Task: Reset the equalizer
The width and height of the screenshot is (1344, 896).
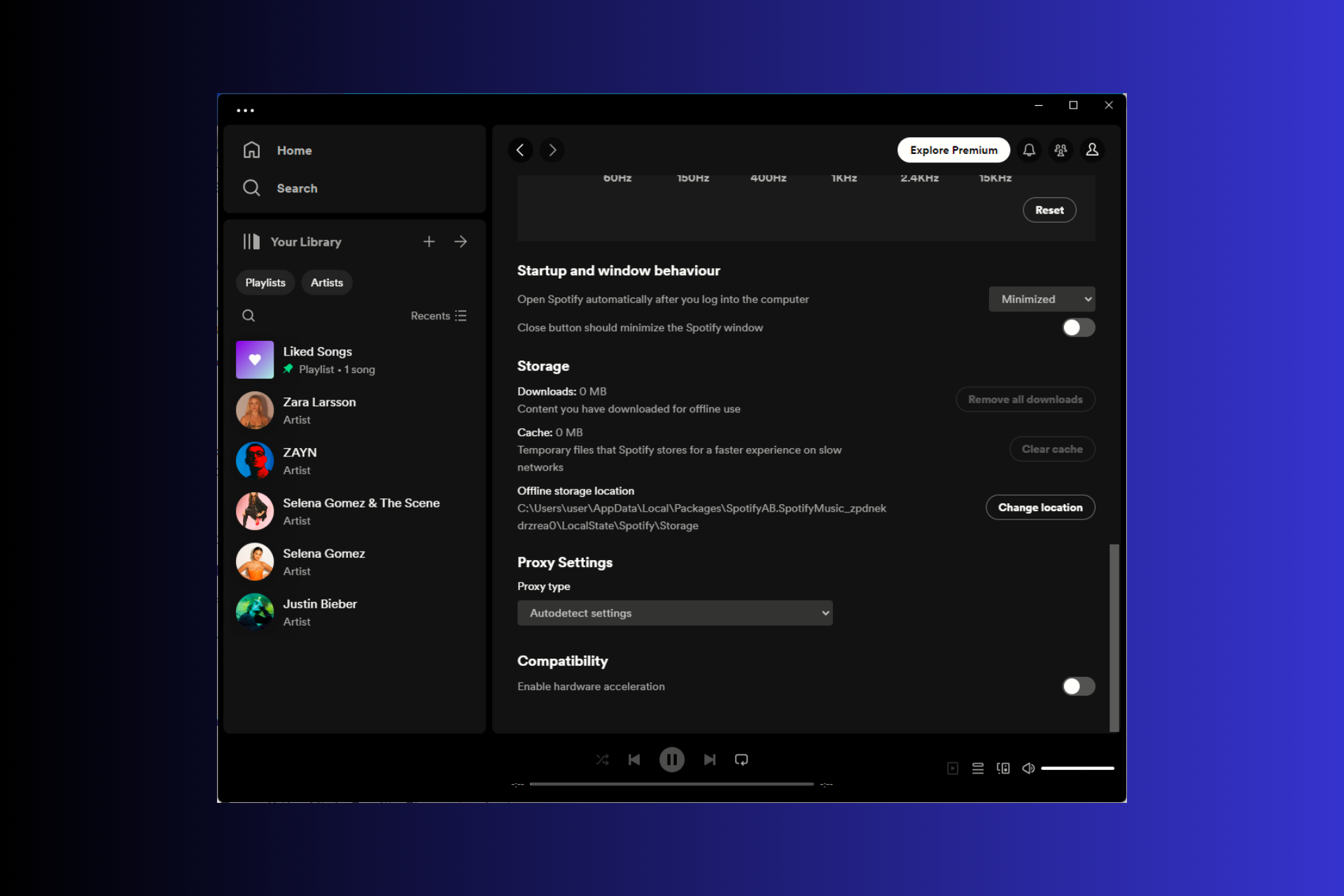Action: (x=1049, y=210)
